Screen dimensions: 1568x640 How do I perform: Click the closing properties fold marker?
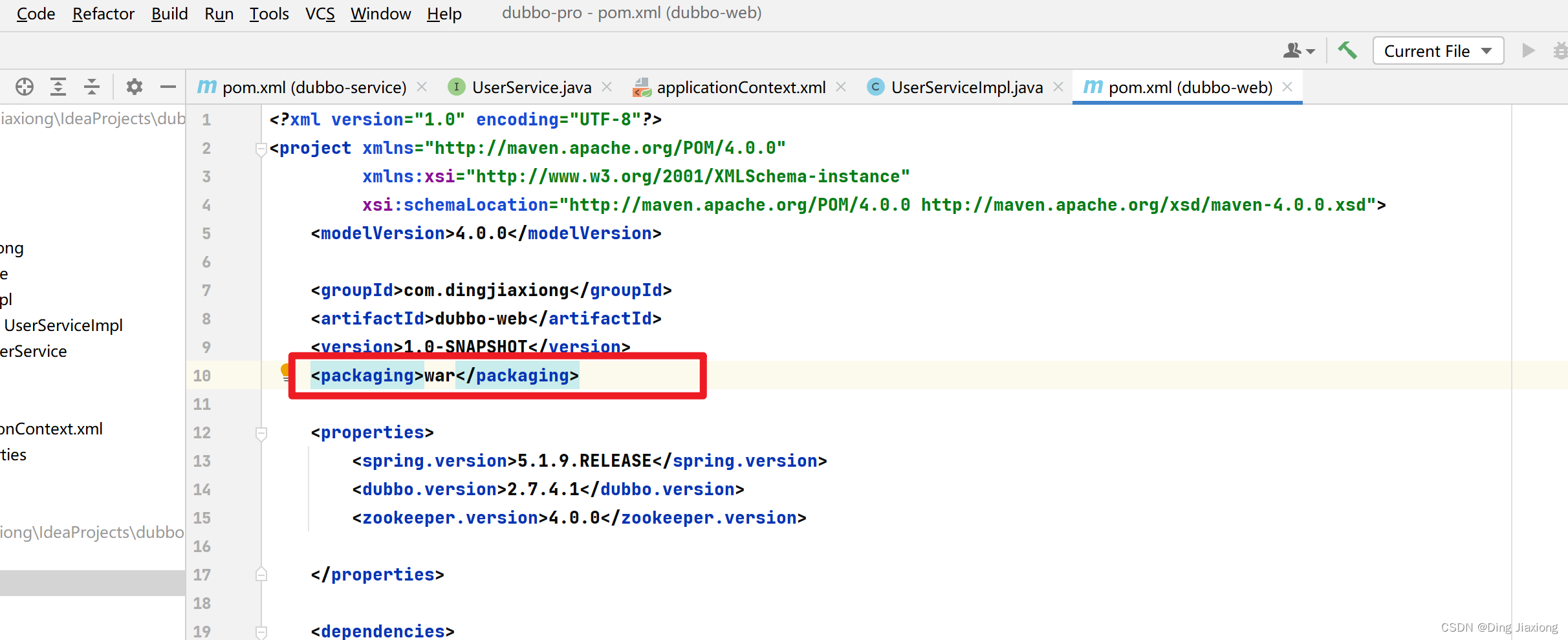pyautogui.click(x=261, y=573)
